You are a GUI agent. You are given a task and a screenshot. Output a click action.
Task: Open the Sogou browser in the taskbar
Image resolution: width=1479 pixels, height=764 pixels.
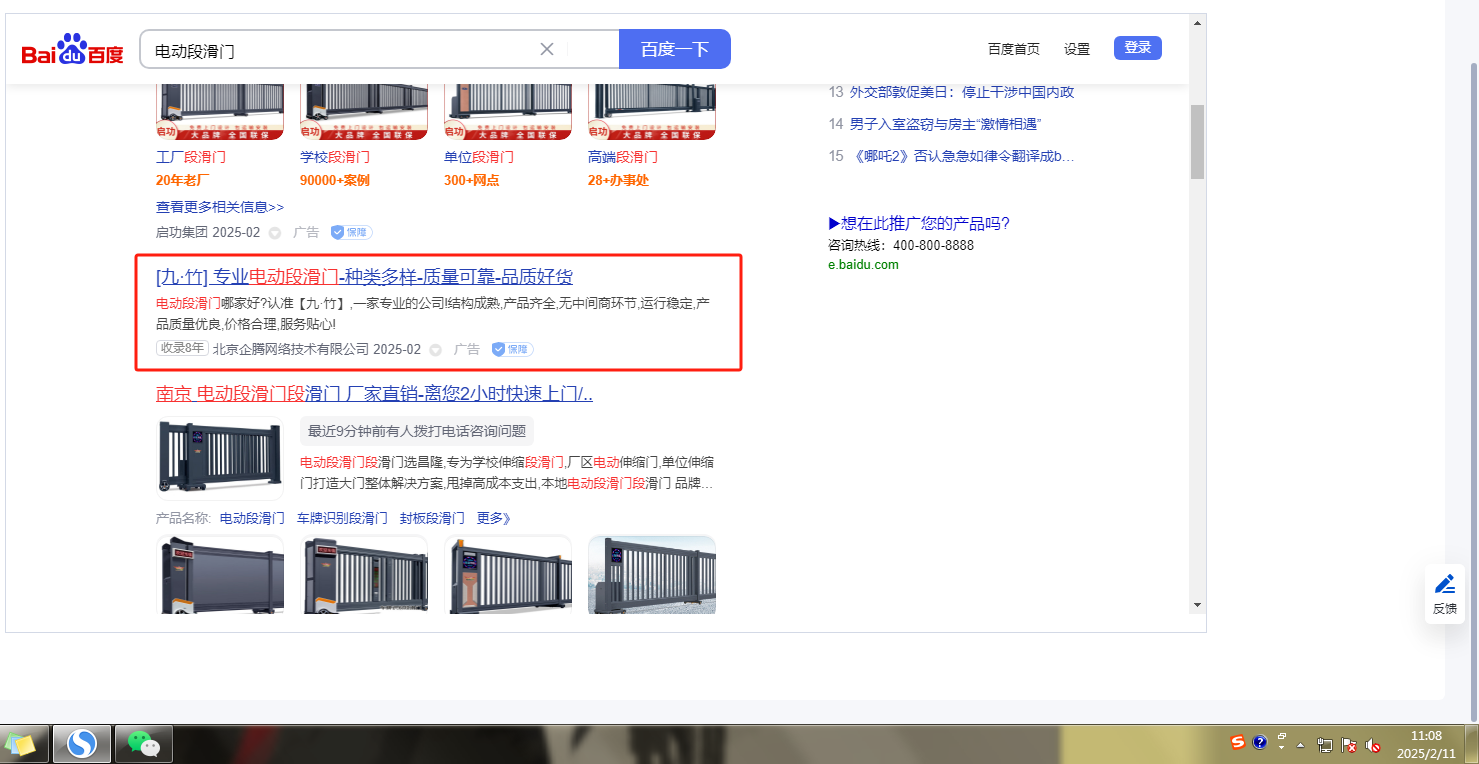coord(82,744)
